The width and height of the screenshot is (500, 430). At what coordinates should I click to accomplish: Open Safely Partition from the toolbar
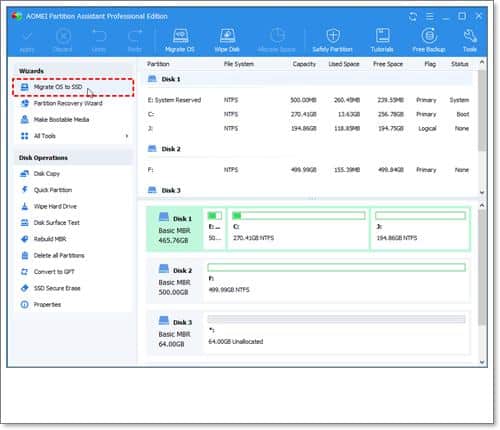pos(332,40)
